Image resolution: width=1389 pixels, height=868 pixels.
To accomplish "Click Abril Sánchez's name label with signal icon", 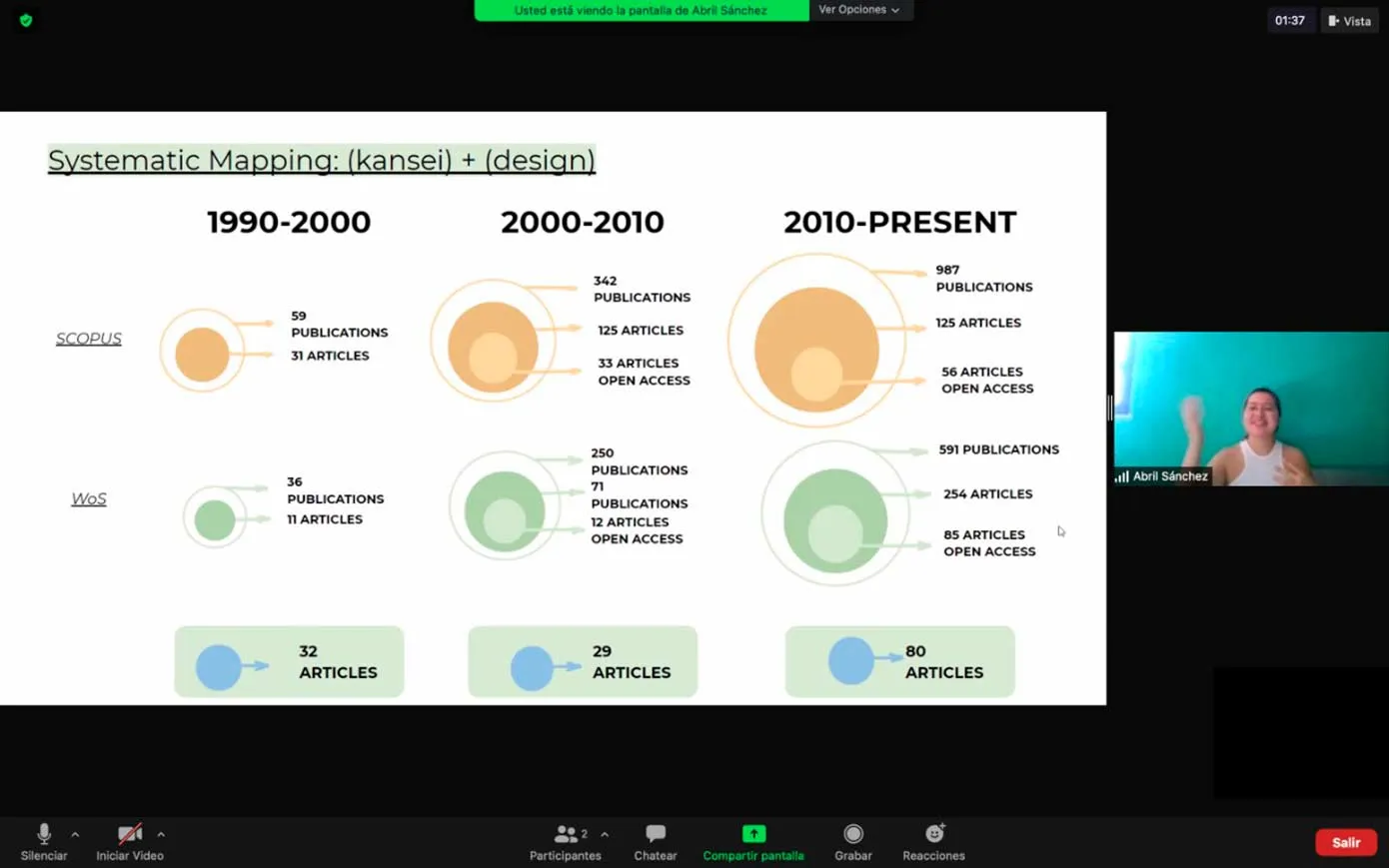I will 1162,476.
